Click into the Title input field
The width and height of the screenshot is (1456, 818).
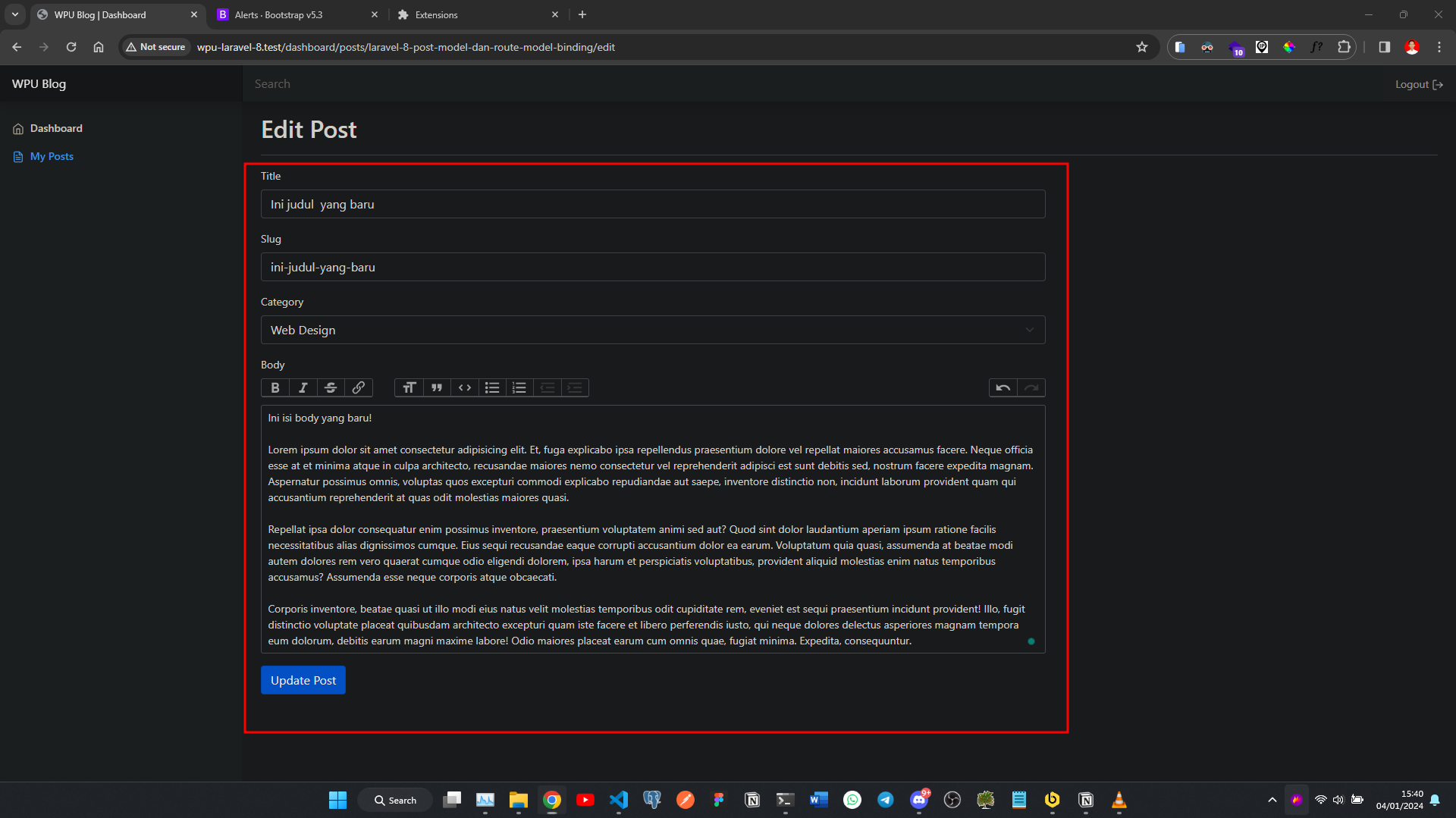point(652,204)
